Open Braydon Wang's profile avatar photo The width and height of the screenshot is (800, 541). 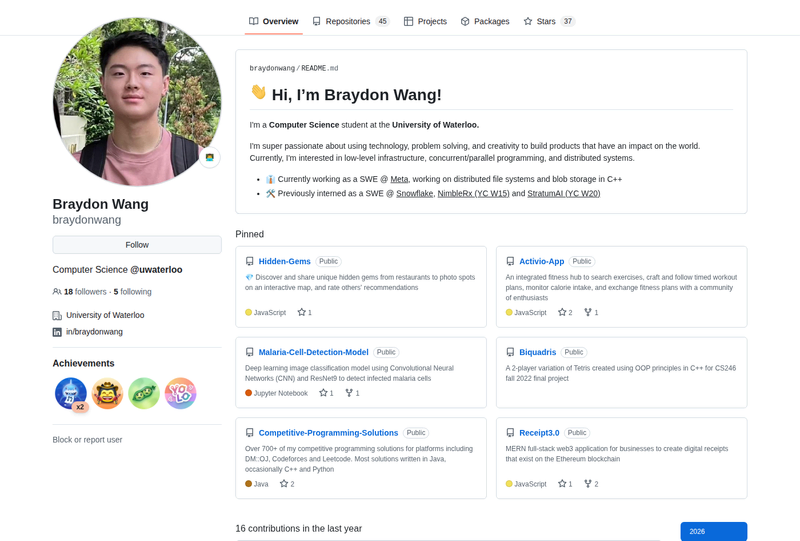coord(137,102)
